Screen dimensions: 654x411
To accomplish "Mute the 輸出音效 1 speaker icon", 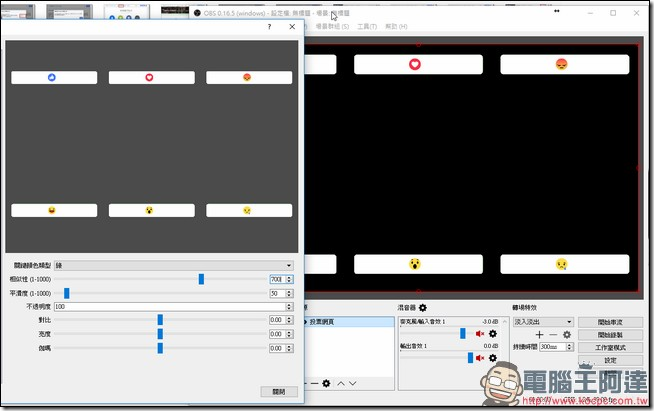I will pyautogui.click(x=480, y=357).
